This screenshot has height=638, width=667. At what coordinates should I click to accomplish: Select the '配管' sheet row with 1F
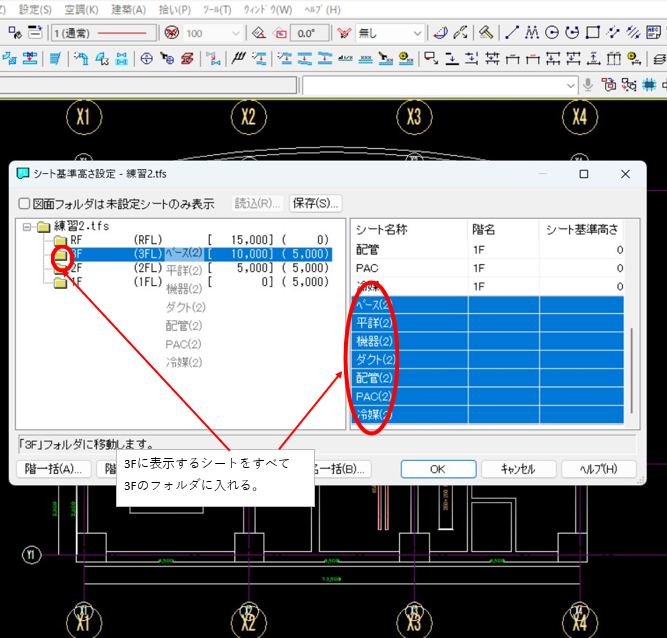487,250
